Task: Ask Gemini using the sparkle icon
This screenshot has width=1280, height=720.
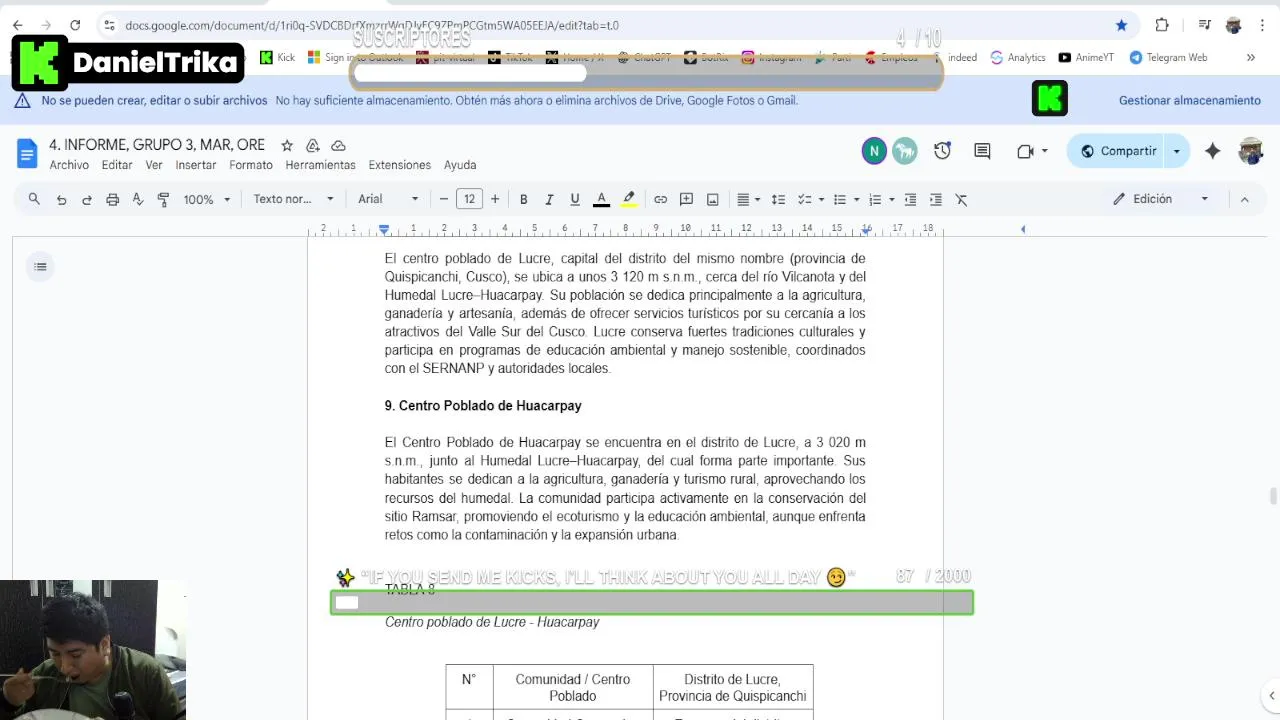Action: point(1212,151)
